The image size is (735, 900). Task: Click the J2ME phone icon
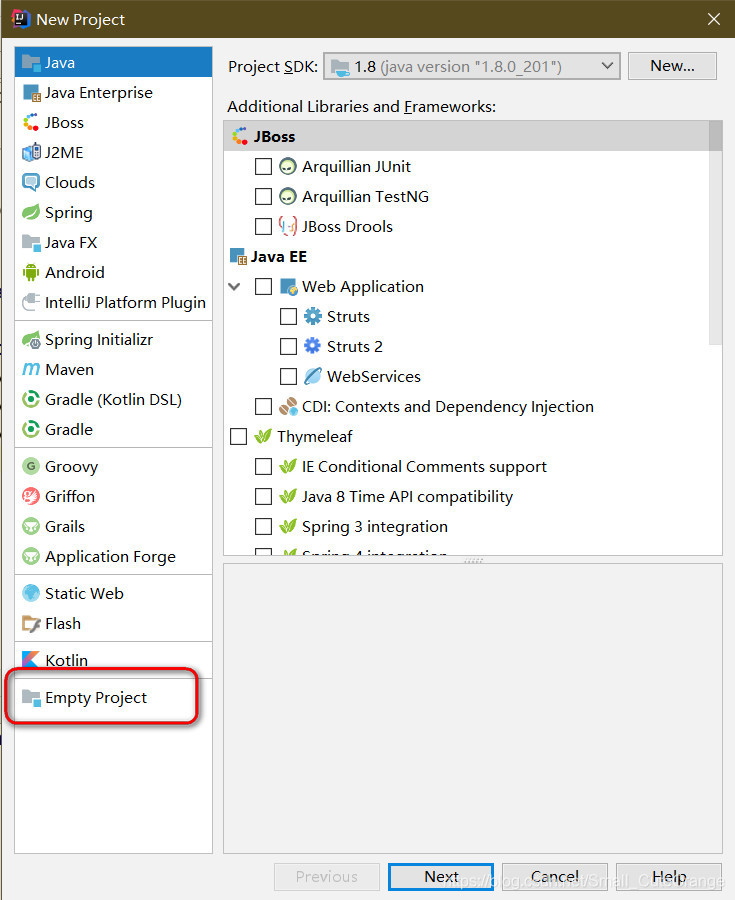(x=31, y=152)
